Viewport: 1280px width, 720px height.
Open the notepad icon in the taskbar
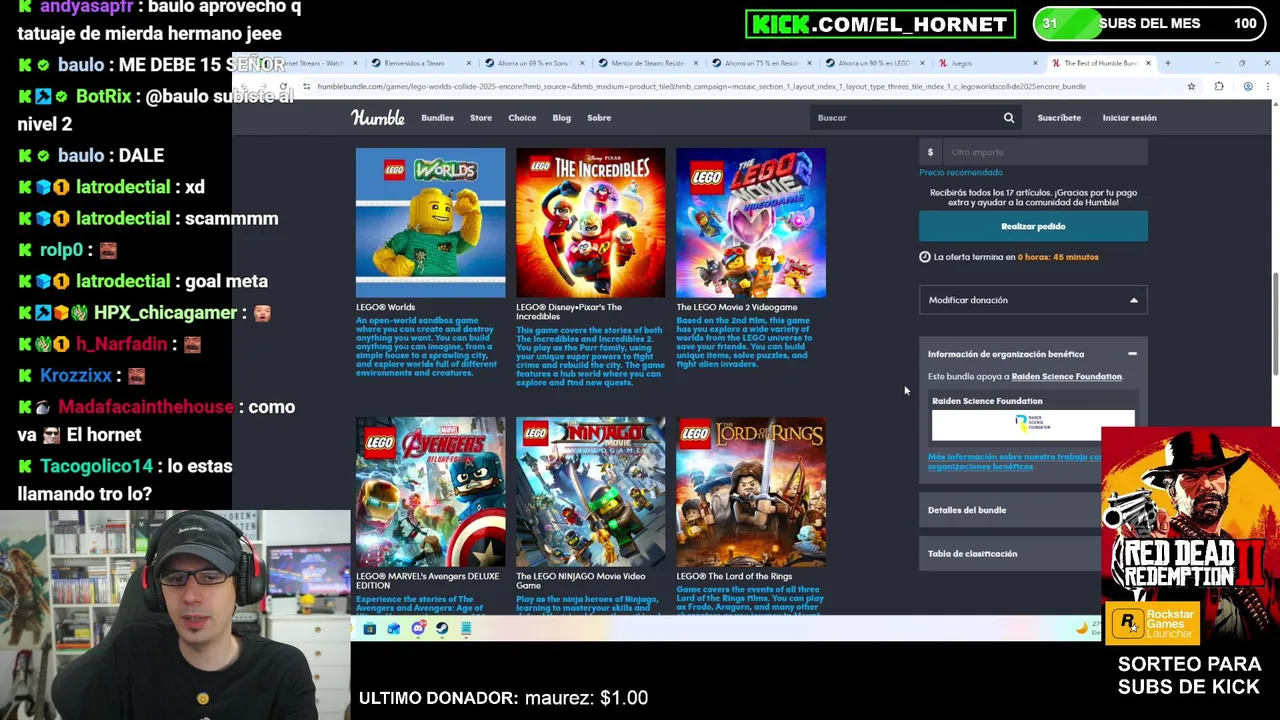[x=465, y=628]
